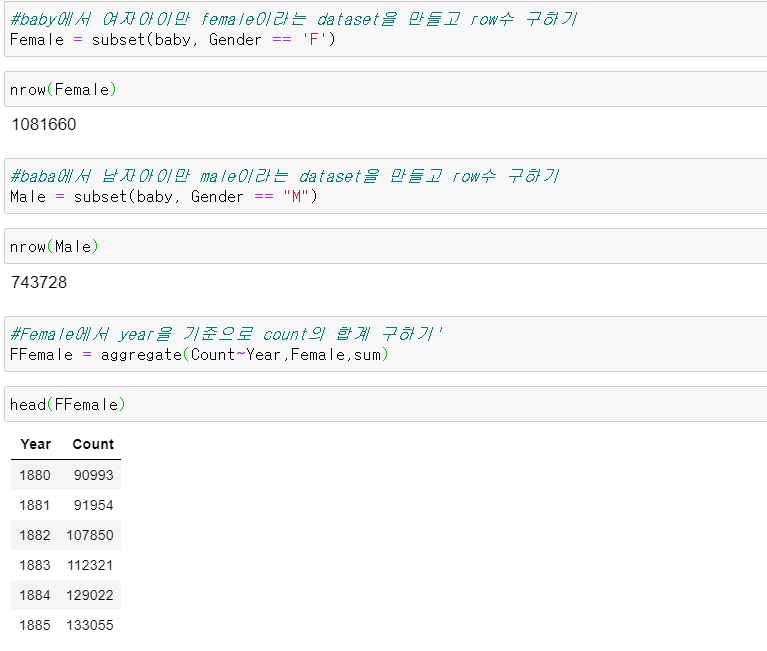Click the count value 112321
767x651 pixels.
[90, 565]
